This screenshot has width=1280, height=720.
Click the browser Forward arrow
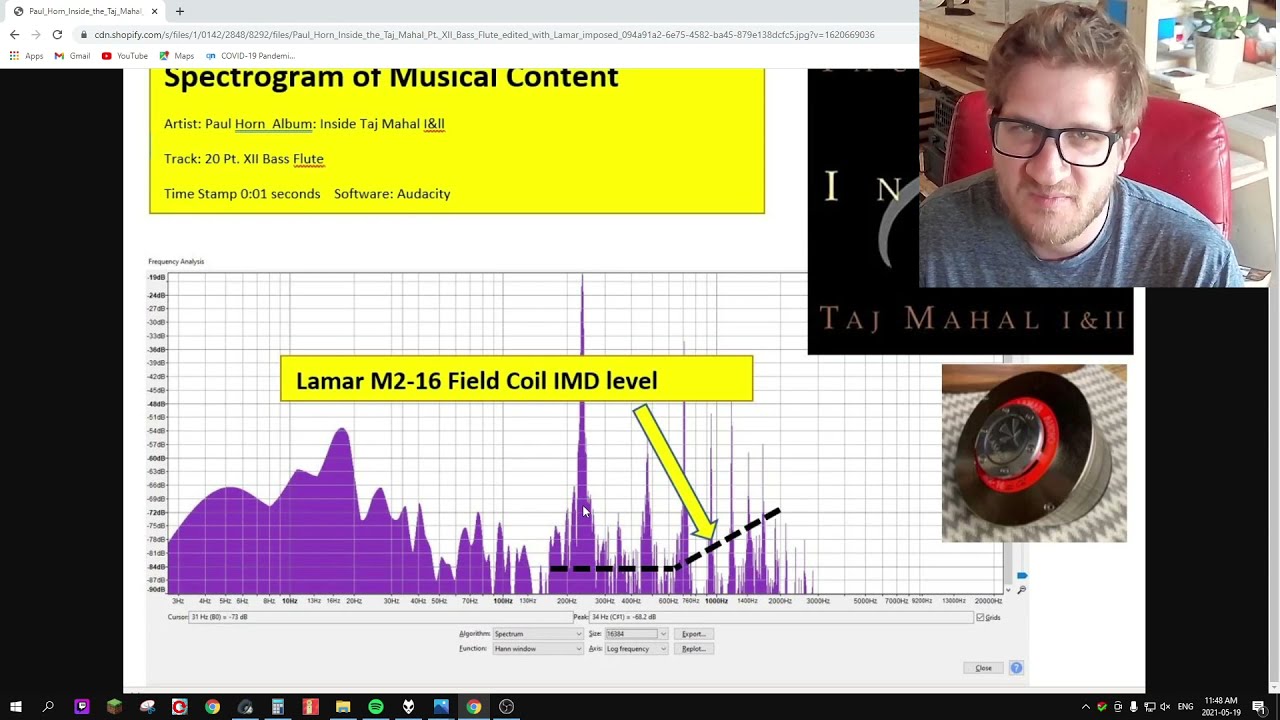(36, 34)
